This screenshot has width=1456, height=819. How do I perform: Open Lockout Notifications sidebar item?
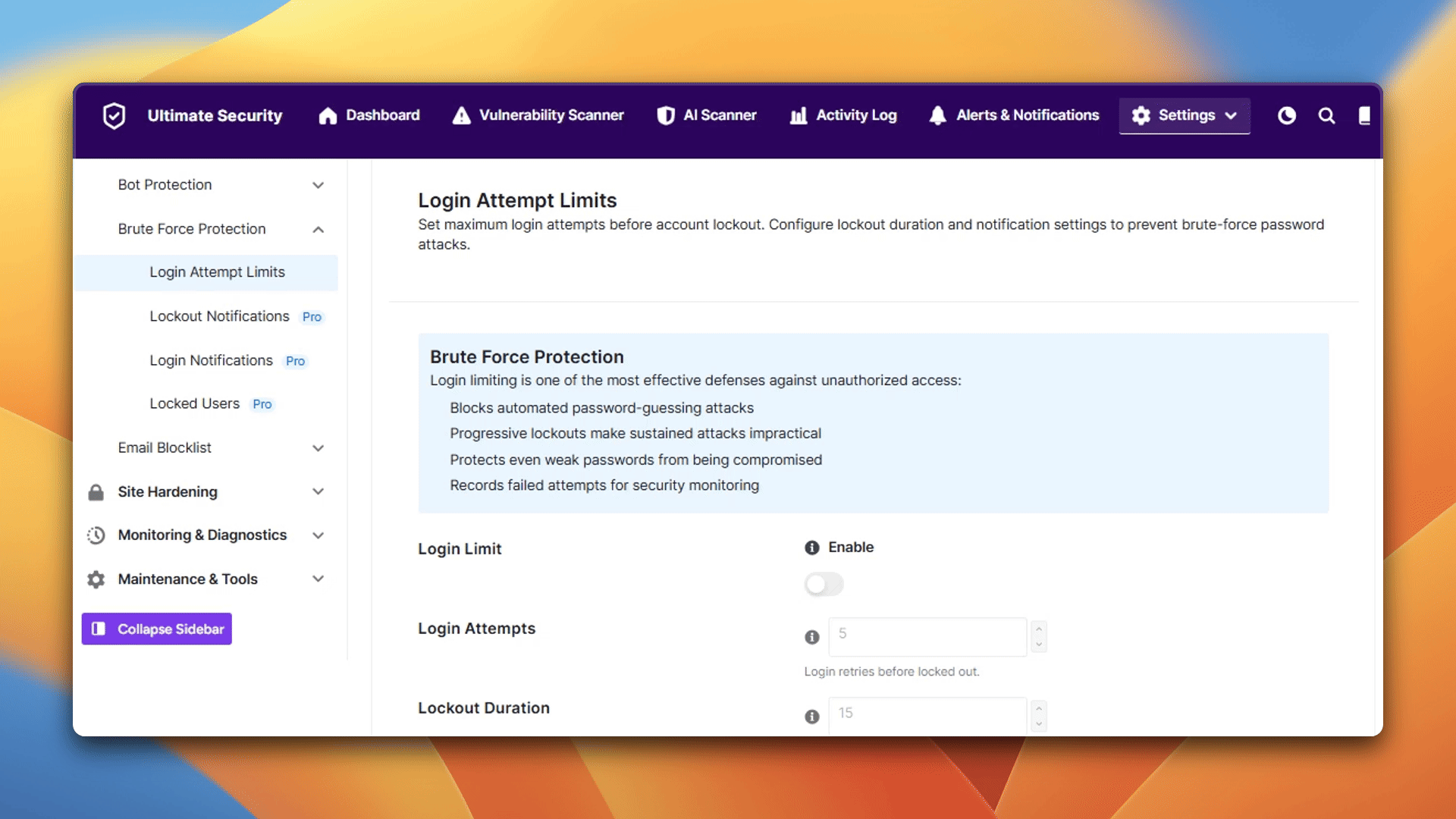pyautogui.click(x=219, y=316)
